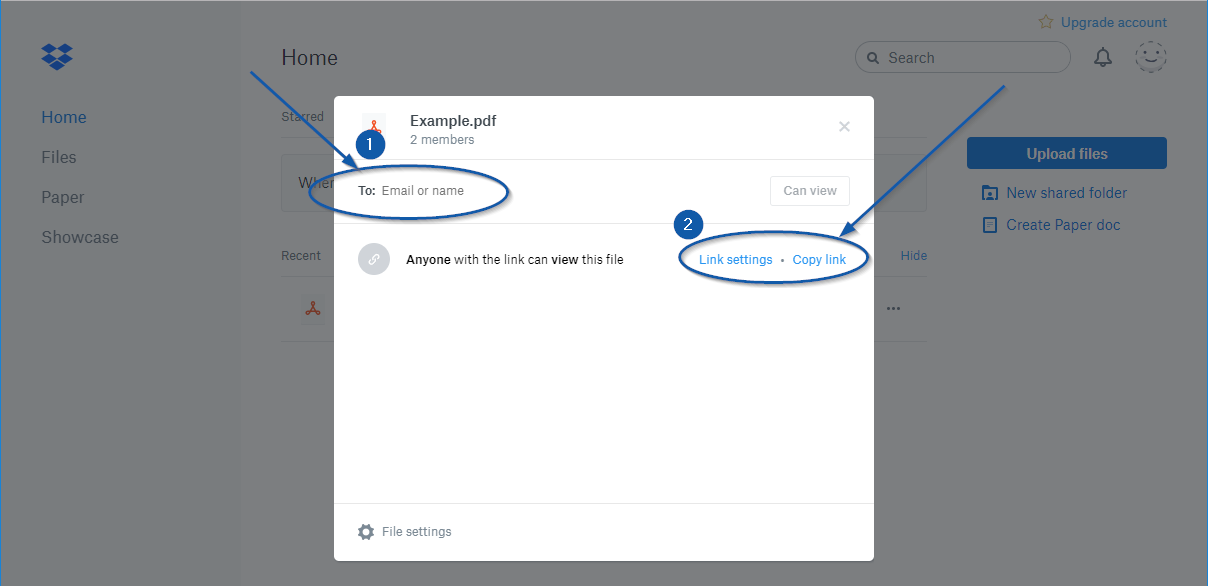Open the Can view permission dropdown
The height and width of the screenshot is (586, 1208).
(809, 190)
